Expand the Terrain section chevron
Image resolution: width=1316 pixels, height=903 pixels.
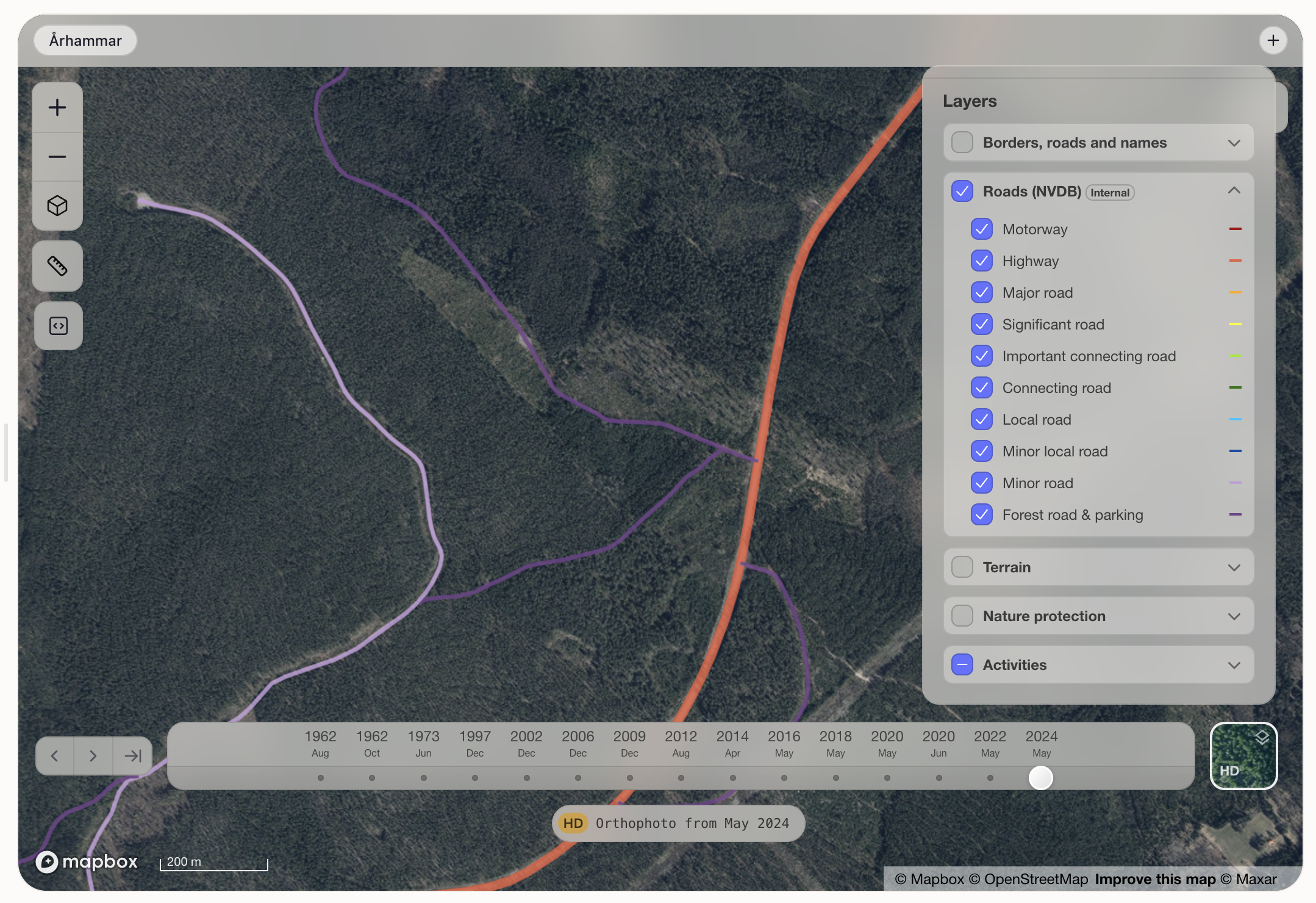pyautogui.click(x=1234, y=567)
